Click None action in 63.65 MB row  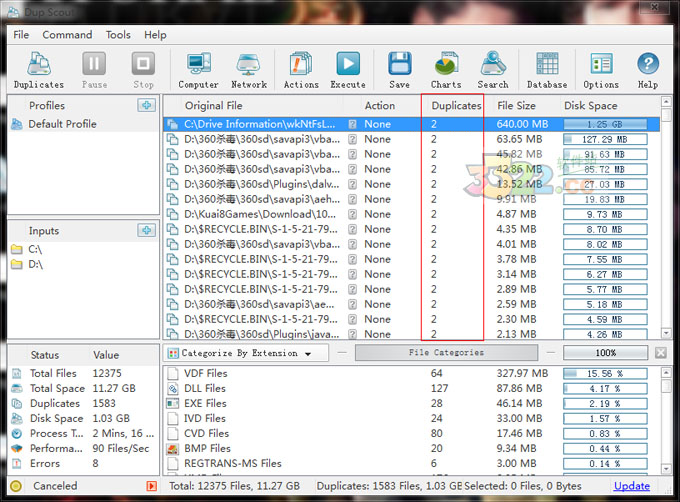377,140
